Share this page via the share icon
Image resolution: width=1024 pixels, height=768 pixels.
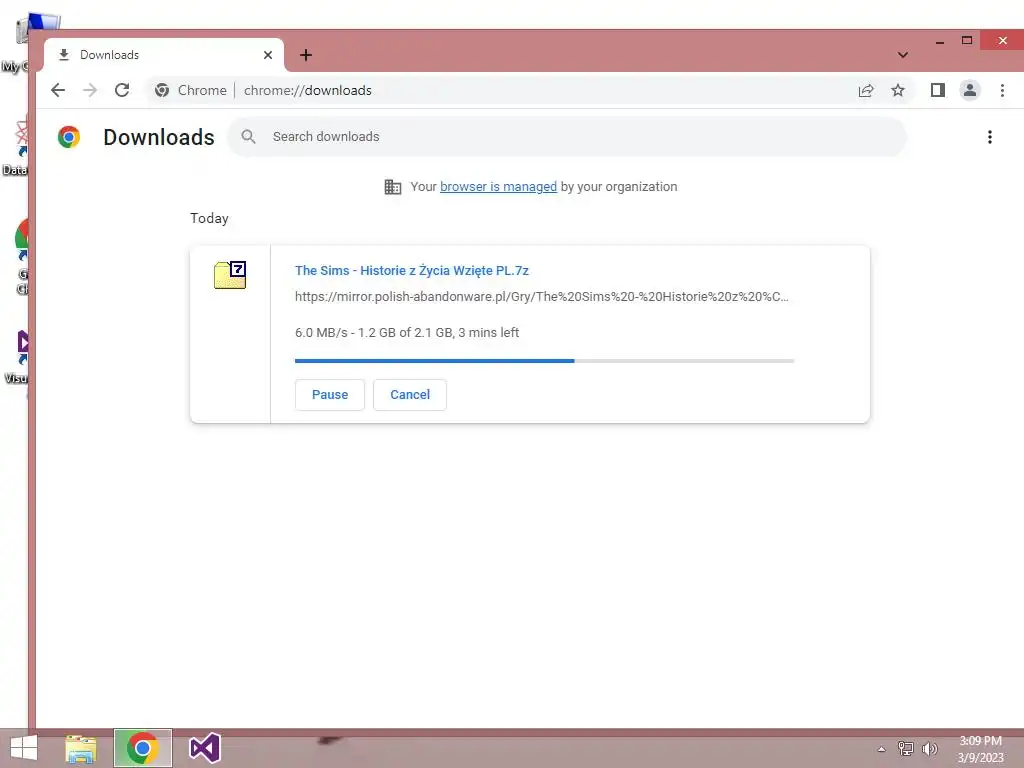pyautogui.click(x=866, y=90)
